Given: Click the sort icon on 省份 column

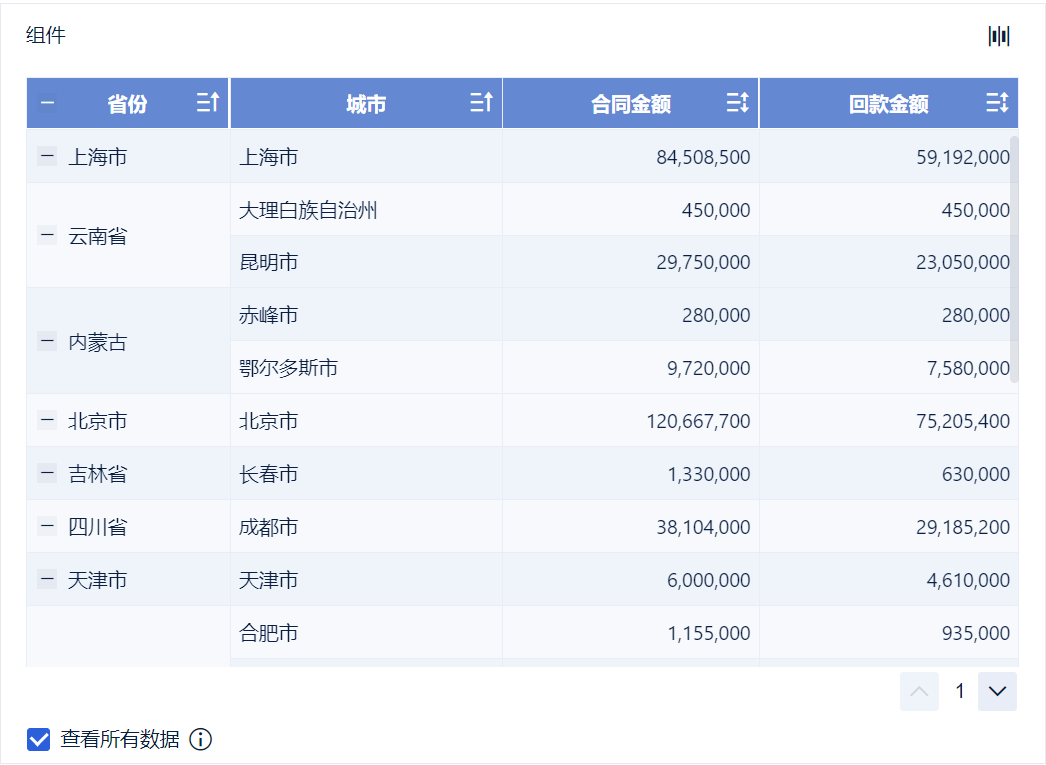Looking at the screenshot, I should (x=207, y=103).
